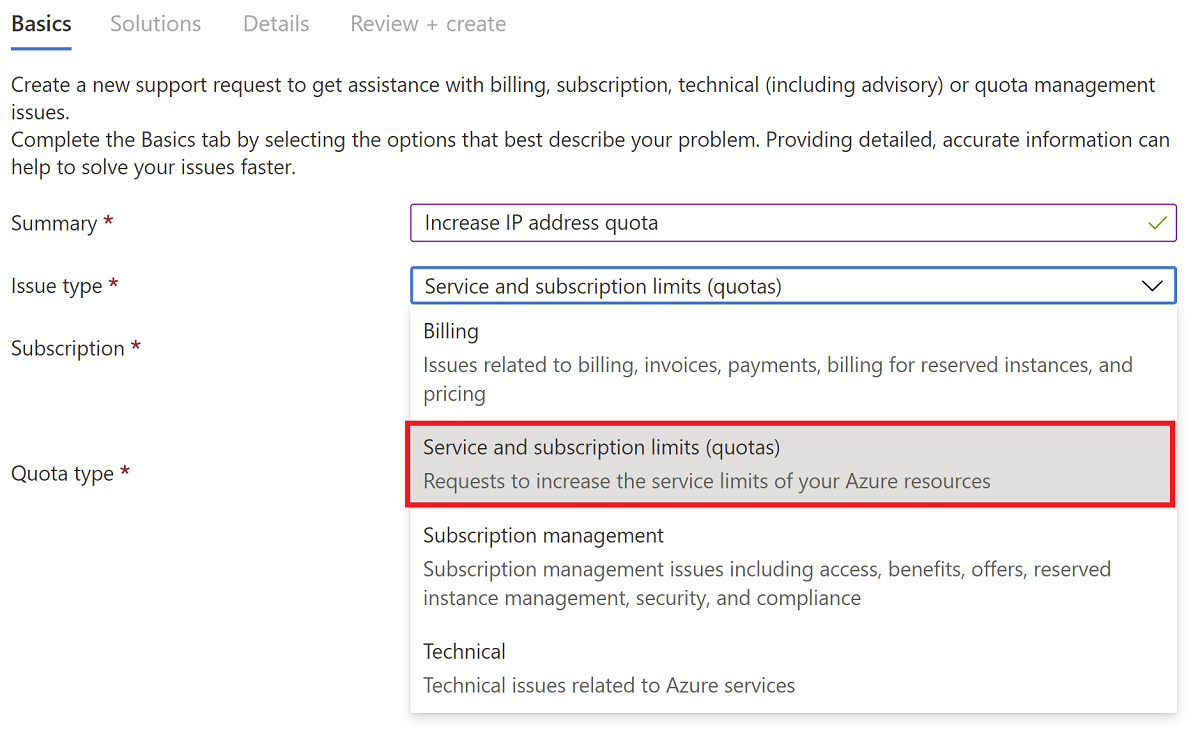
Task: Go to the Details tab
Action: pyautogui.click(x=276, y=24)
